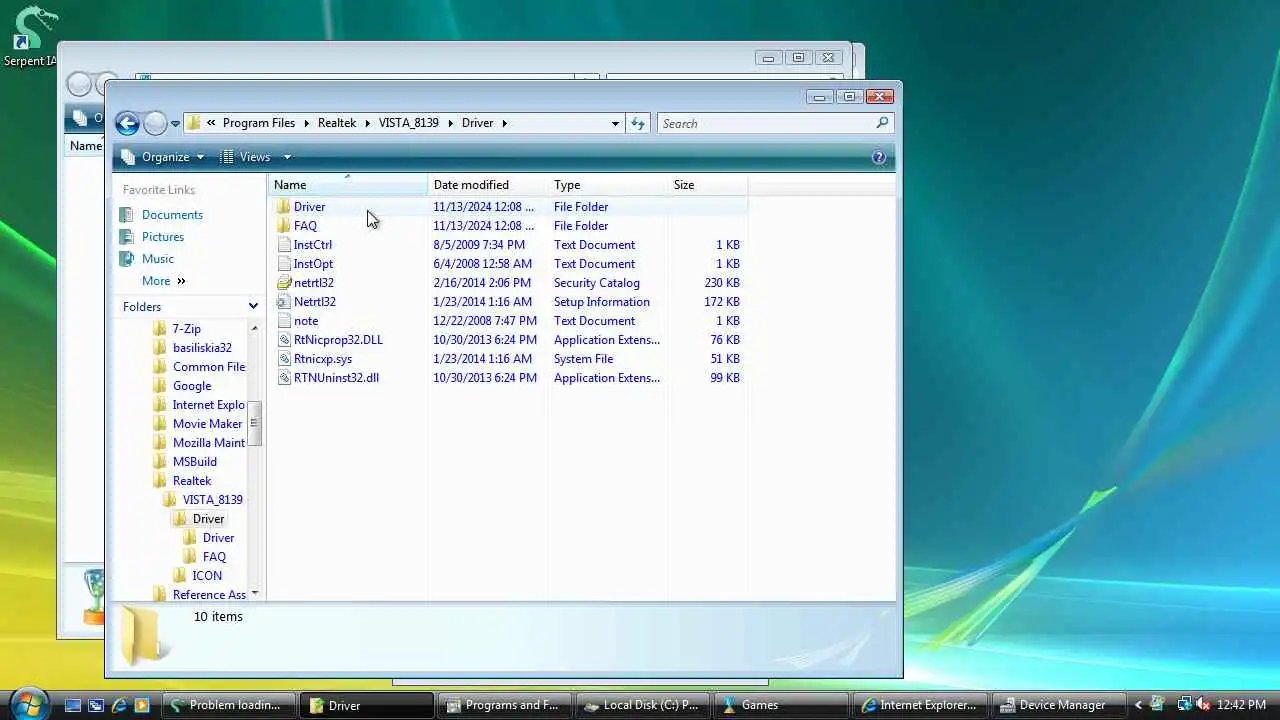1280x720 pixels.
Task: Click folder tree scroll down arrow
Action: [x=255, y=593]
